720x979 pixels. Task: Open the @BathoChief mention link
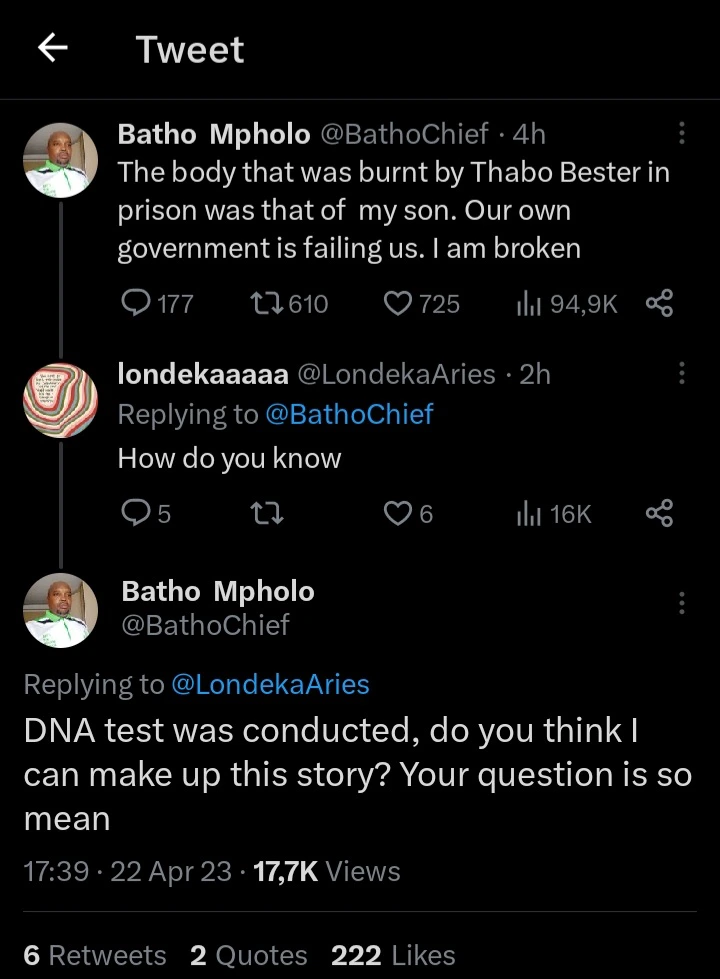[x=349, y=413]
